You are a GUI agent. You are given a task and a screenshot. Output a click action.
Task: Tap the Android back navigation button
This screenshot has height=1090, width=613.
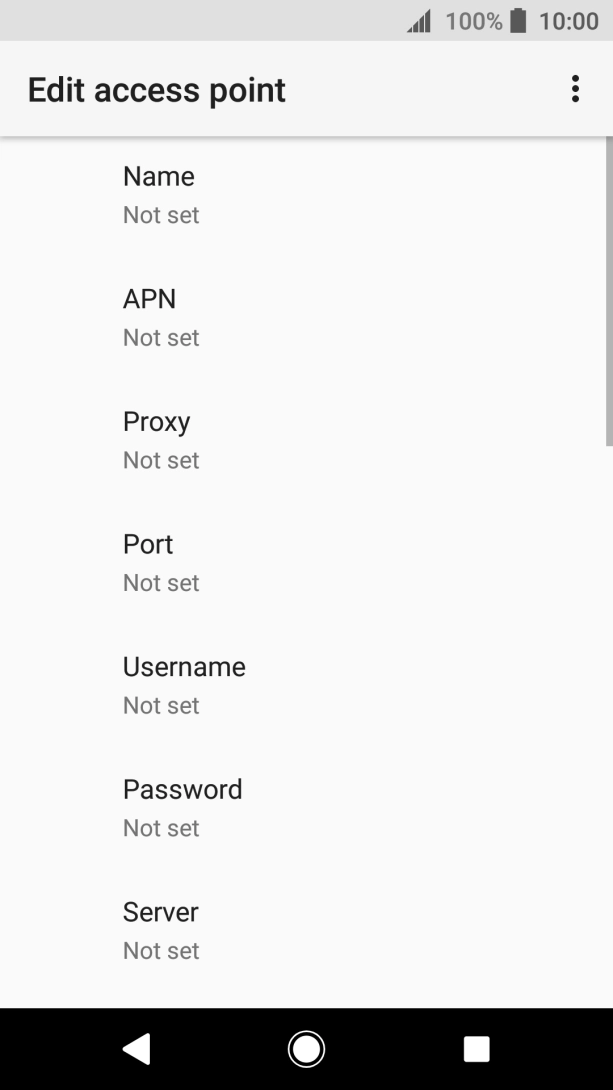tap(136, 1048)
